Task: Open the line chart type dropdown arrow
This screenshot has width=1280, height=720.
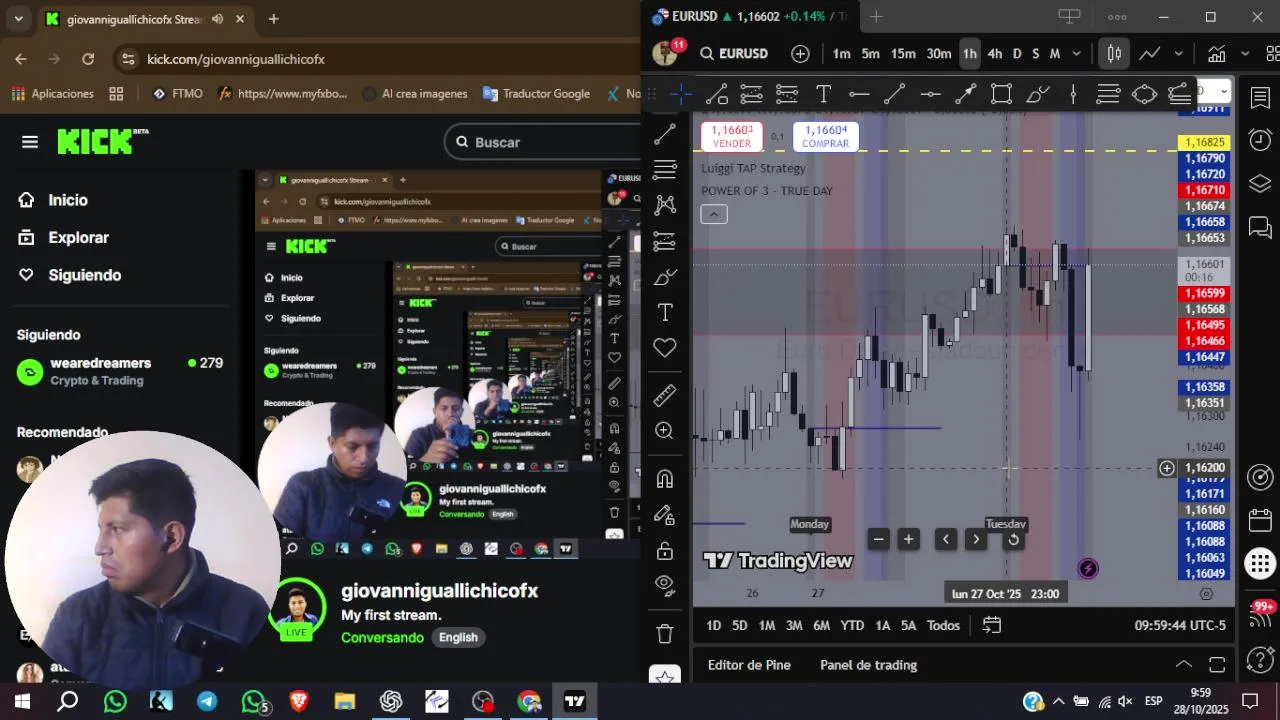Action: click(x=1179, y=54)
